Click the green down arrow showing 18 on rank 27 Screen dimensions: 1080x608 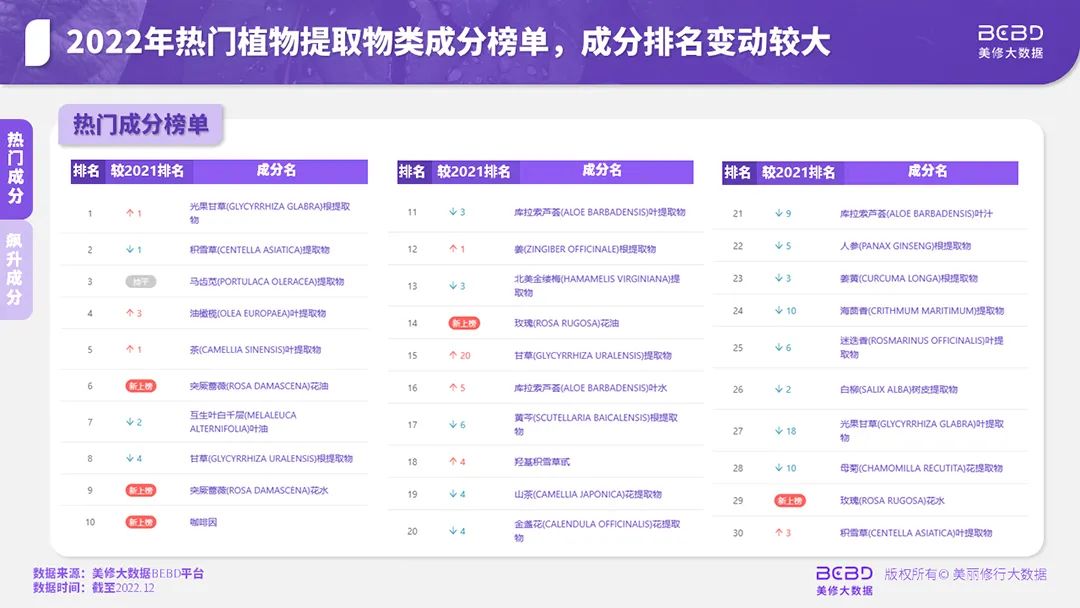pos(785,431)
